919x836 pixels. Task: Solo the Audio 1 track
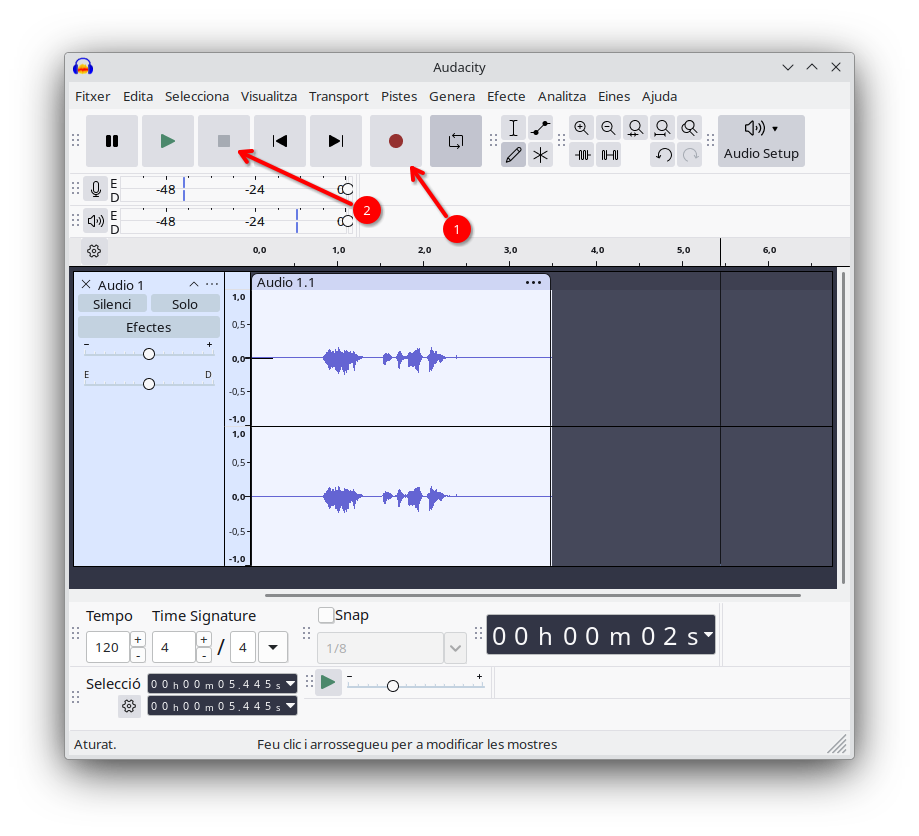pos(185,304)
